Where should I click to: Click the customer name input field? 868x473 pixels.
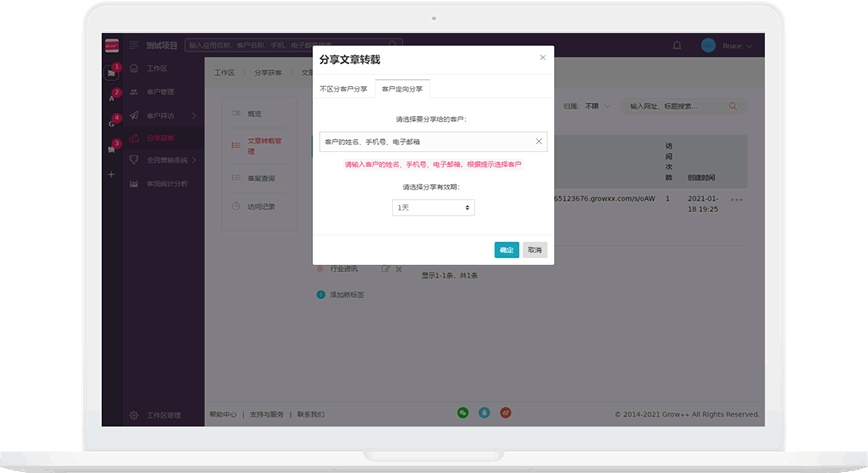click(425, 142)
